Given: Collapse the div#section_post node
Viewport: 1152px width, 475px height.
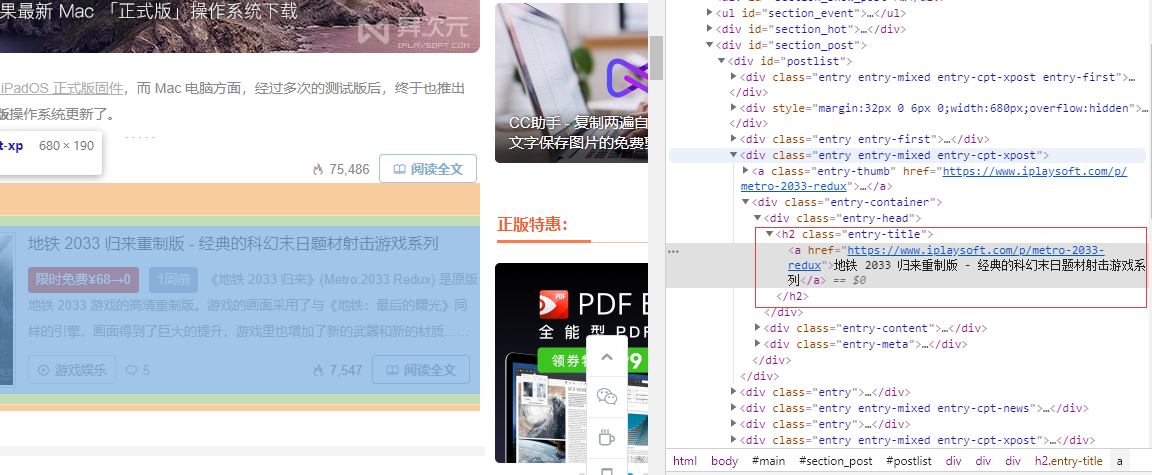Looking at the screenshot, I should click(710, 45).
